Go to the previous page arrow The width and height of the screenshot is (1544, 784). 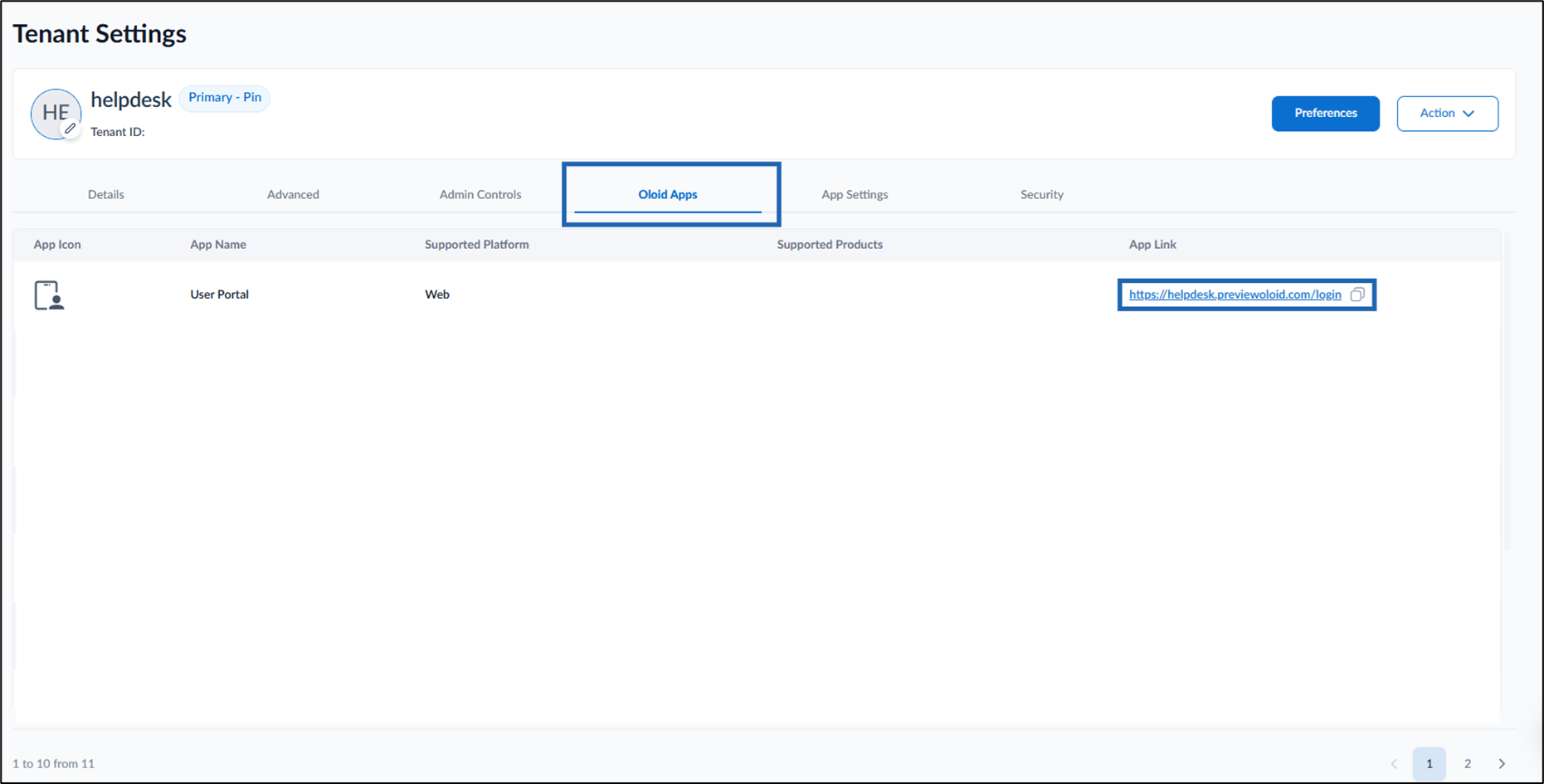pyautogui.click(x=1394, y=763)
